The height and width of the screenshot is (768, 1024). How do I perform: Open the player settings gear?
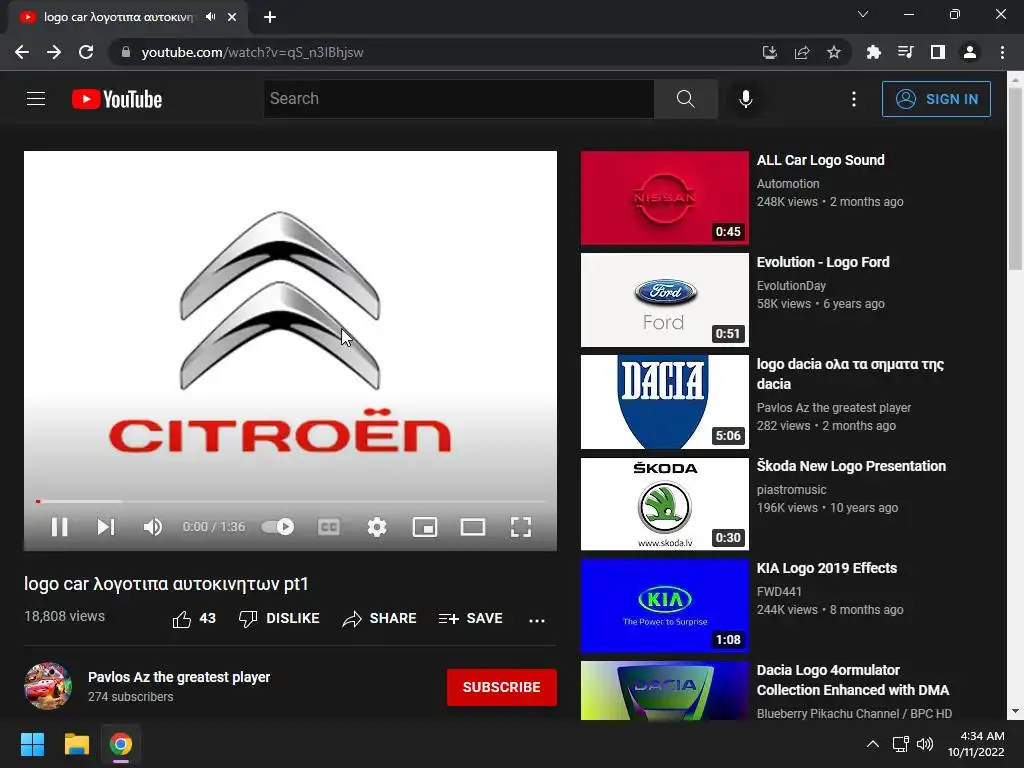[x=377, y=526]
